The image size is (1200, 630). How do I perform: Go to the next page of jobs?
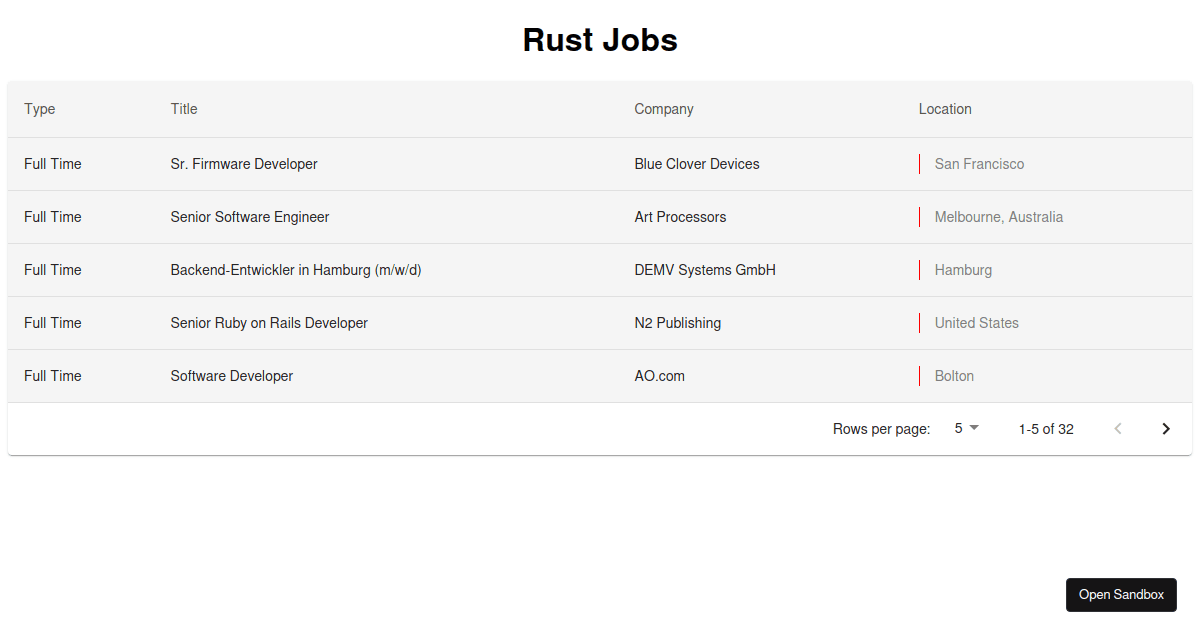coord(1165,428)
